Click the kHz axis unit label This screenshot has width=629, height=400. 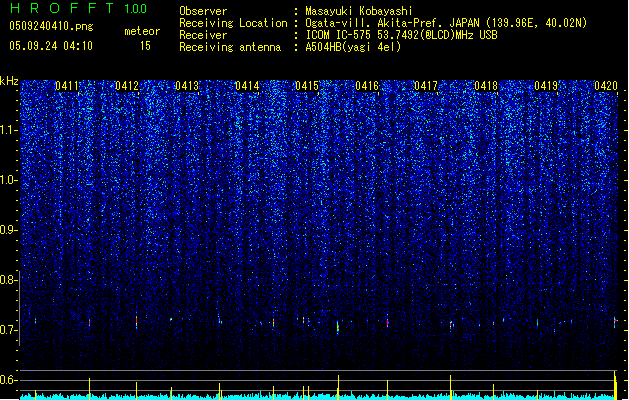click(x=9, y=81)
